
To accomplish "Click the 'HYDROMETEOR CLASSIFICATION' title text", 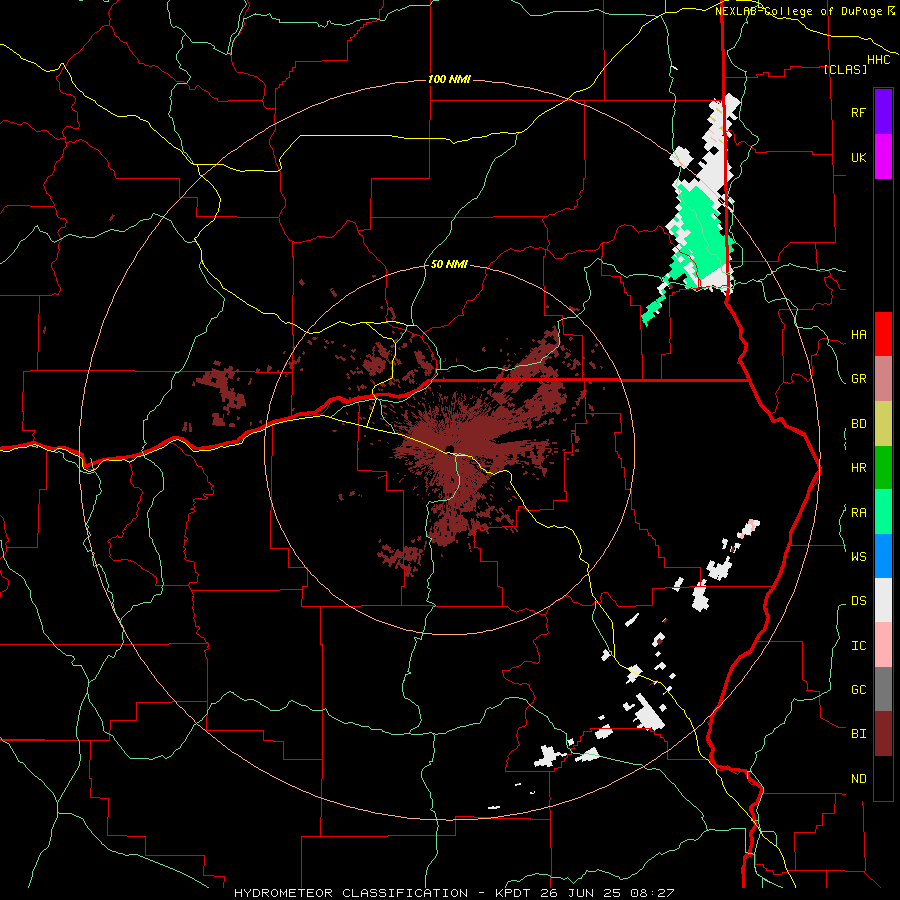I will tap(351, 893).
